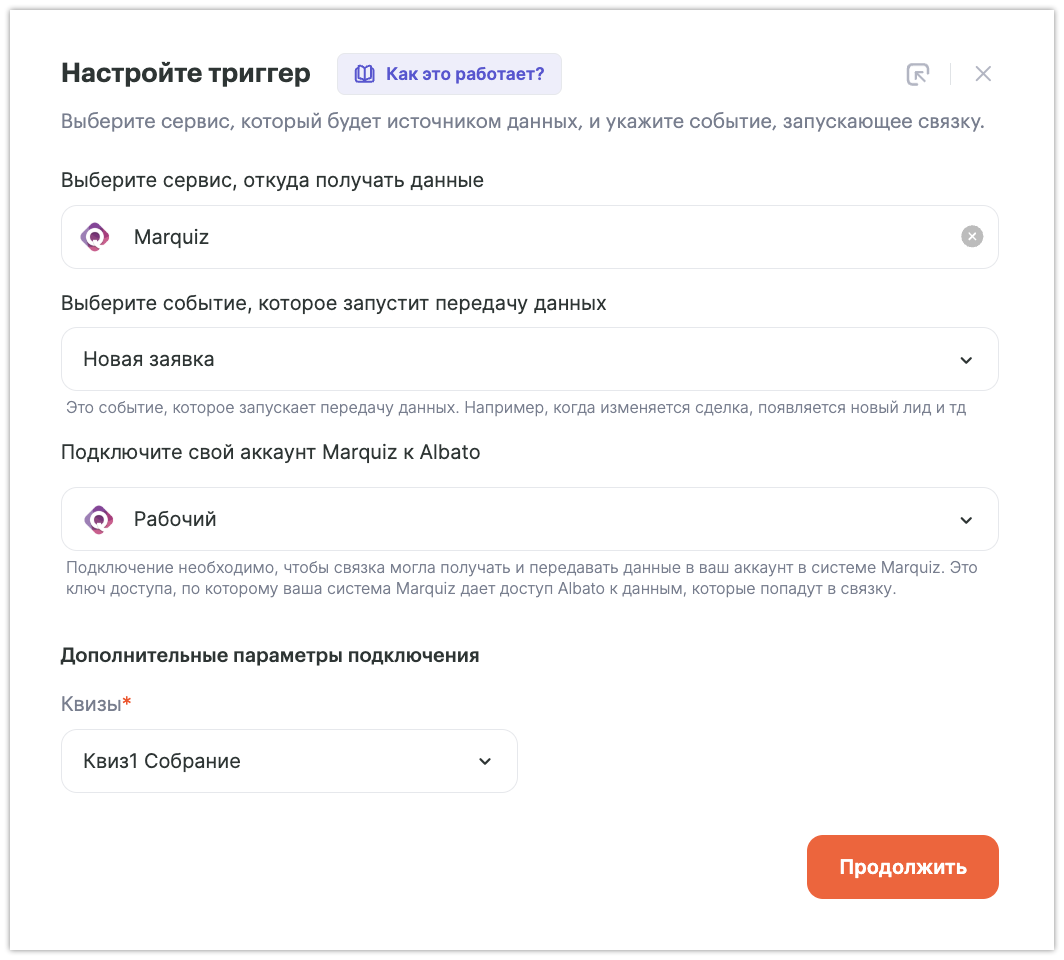1064x960 pixels.
Task: Click the collapse window arrow icon
Action: (917, 74)
